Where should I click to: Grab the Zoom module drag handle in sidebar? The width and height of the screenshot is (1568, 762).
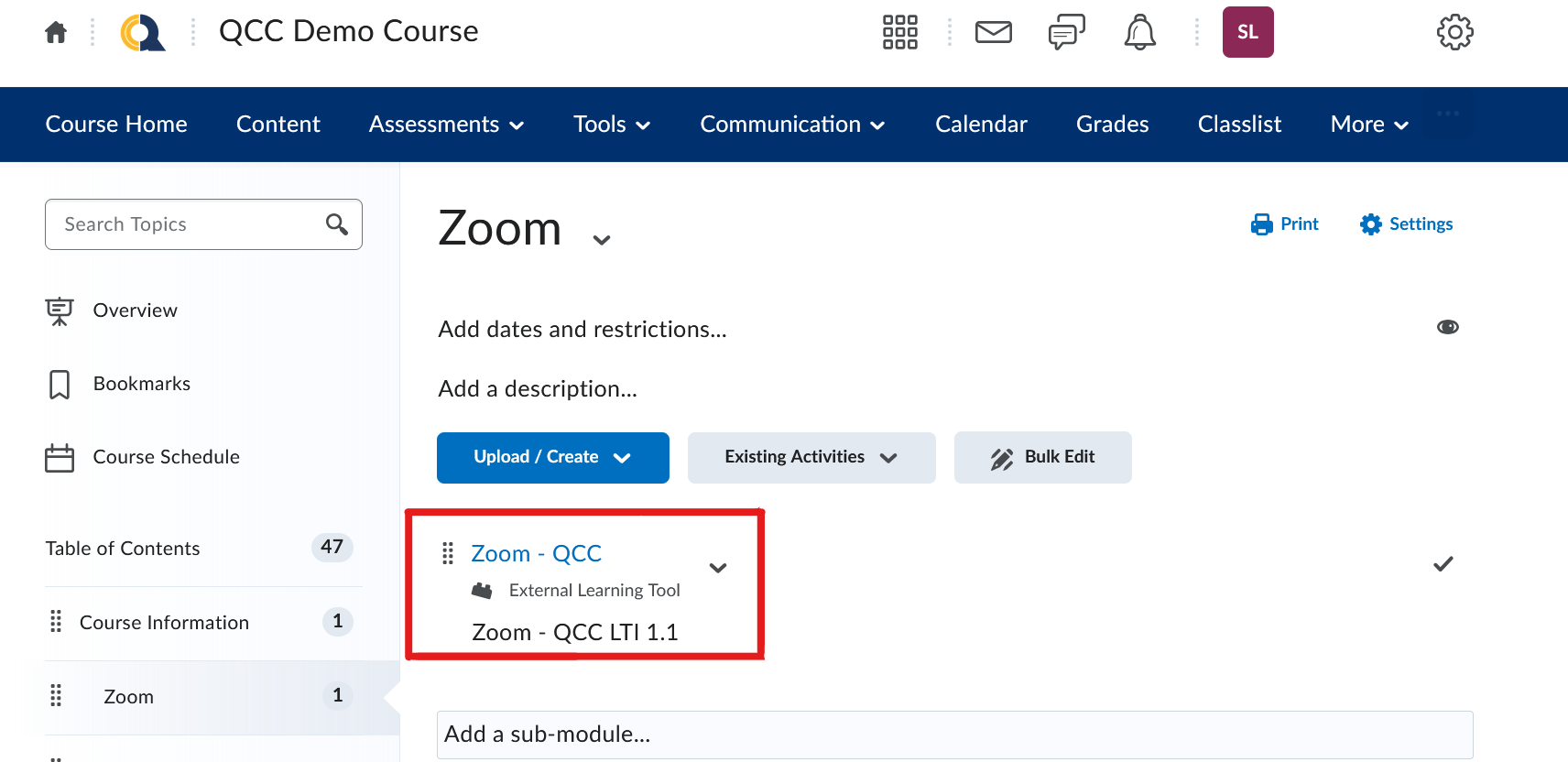[56, 696]
